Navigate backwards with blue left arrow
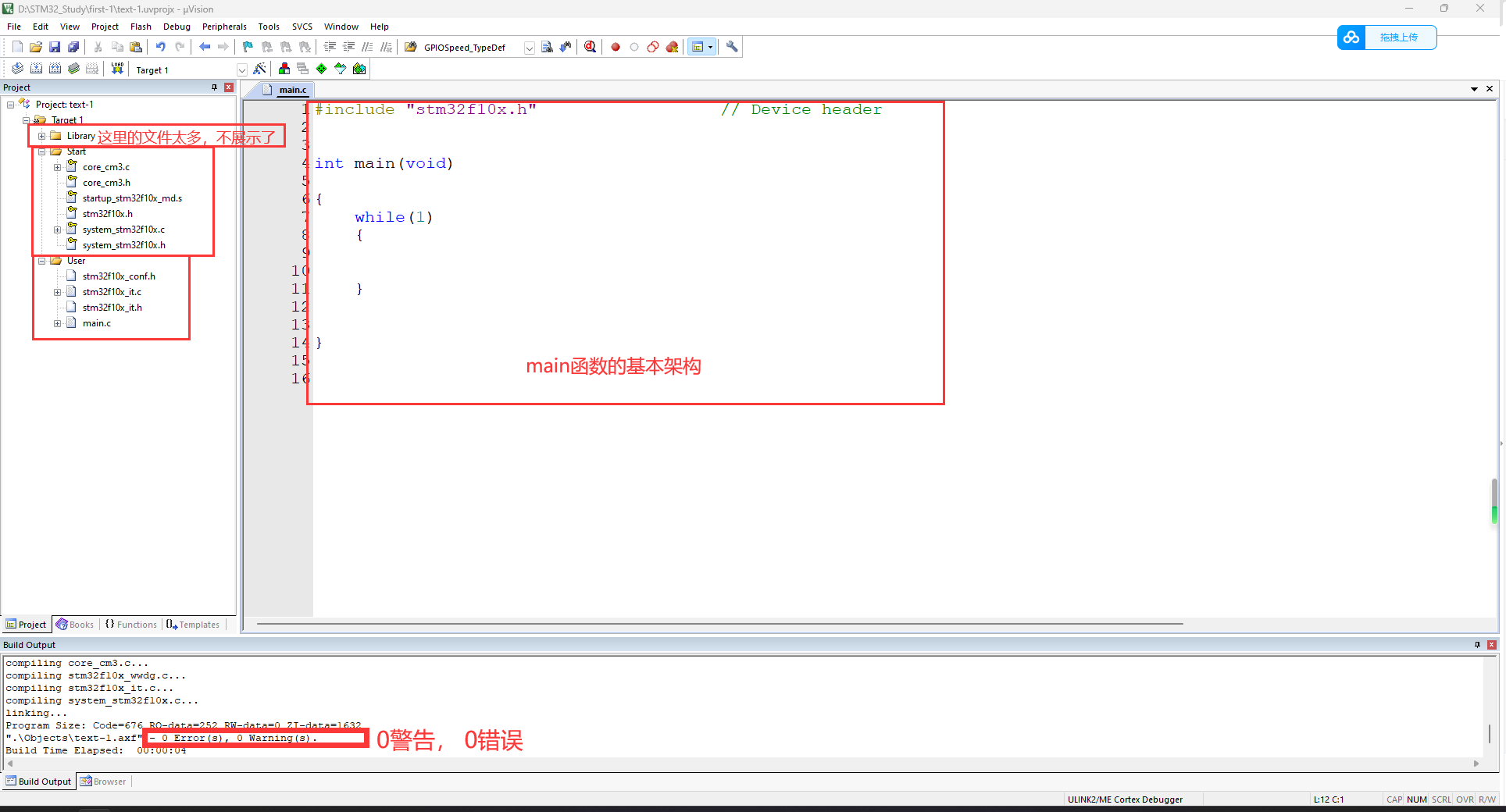 pos(205,47)
